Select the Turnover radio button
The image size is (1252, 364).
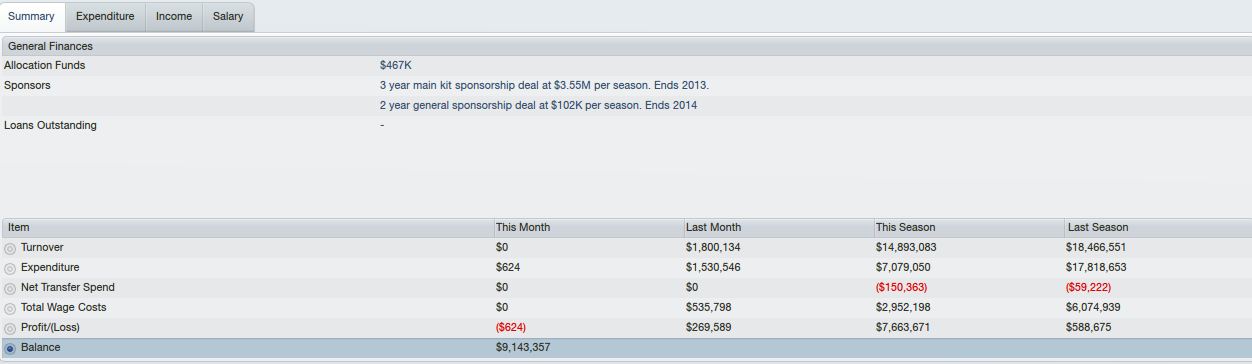(x=10, y=248)
